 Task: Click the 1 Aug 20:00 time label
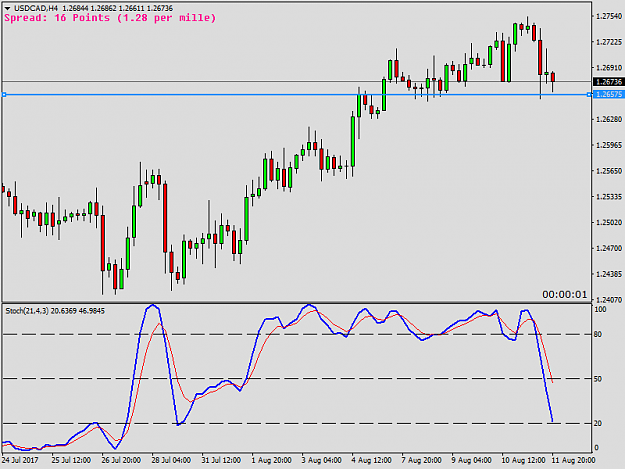[271, 460]
